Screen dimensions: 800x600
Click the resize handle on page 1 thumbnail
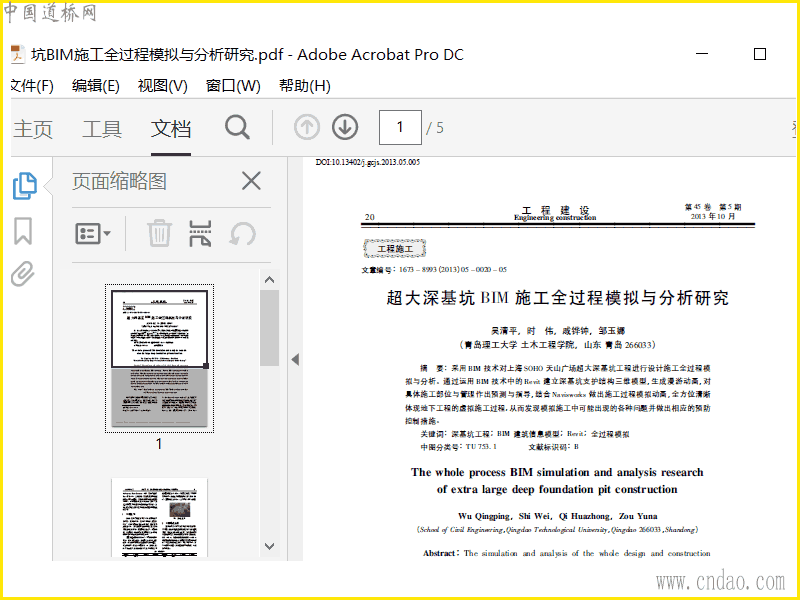pyautogui.click(x=206, y=366)
